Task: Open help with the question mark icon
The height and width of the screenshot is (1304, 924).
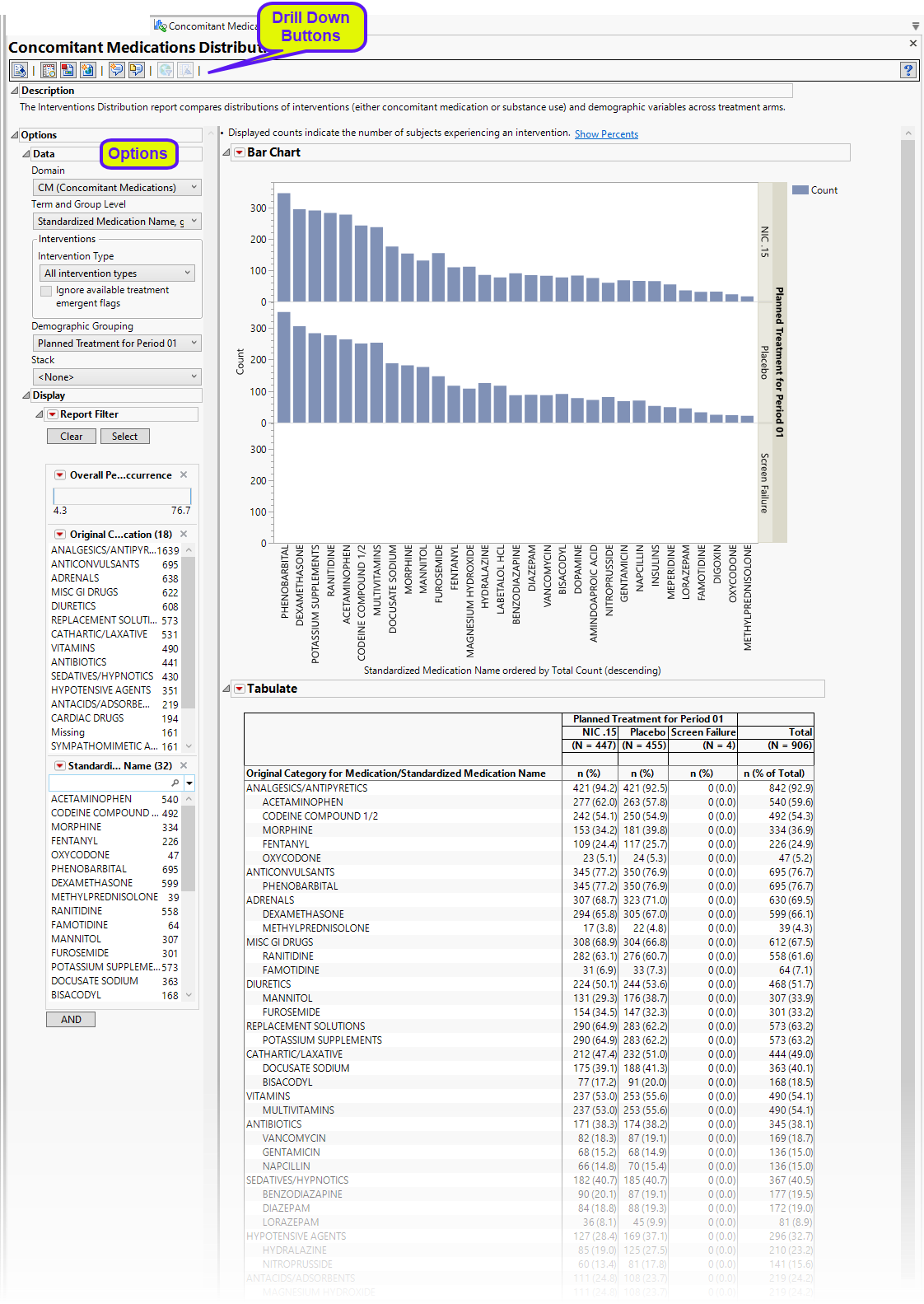Action: tap(908, 71)
